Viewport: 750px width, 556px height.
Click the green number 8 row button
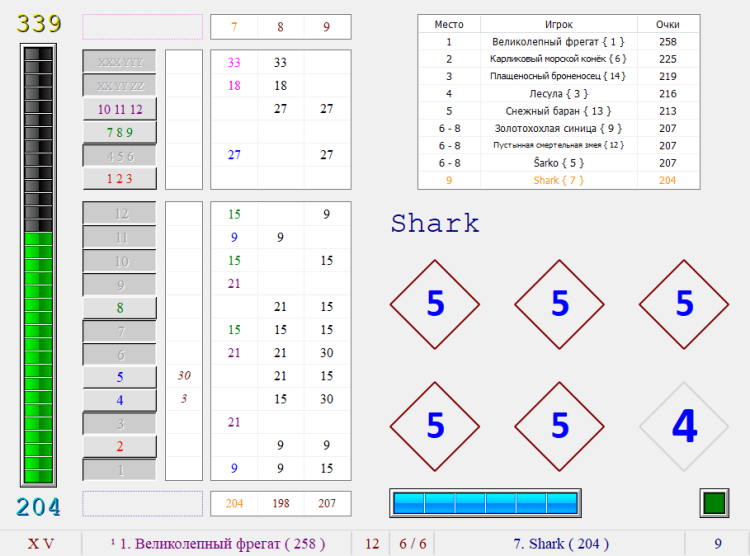(x=119, y=308)
